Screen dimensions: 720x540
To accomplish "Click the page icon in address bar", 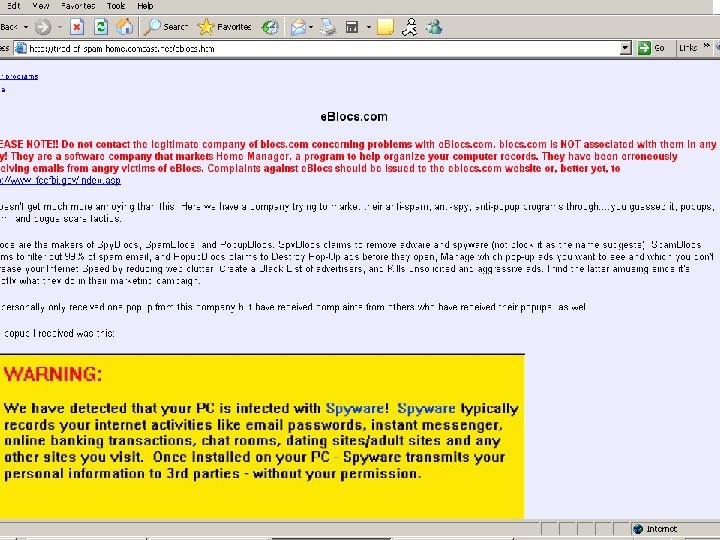I will (x=21, y=48).
